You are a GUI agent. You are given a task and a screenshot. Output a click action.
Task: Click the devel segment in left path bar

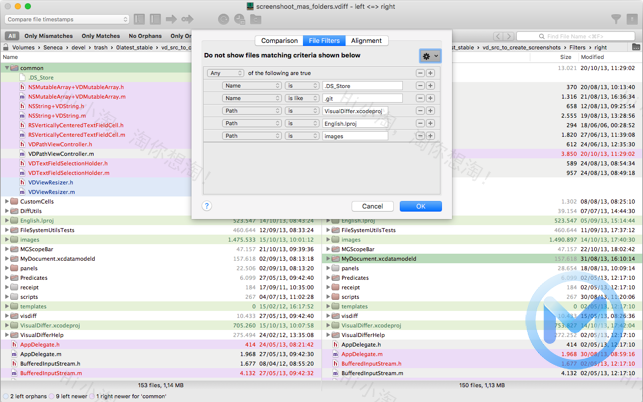[x=78, y=47]
